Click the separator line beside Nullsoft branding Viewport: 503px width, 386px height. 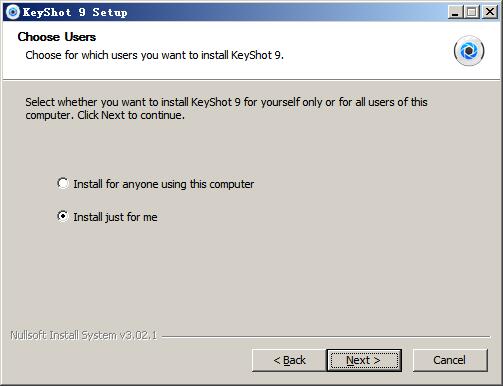326,337
